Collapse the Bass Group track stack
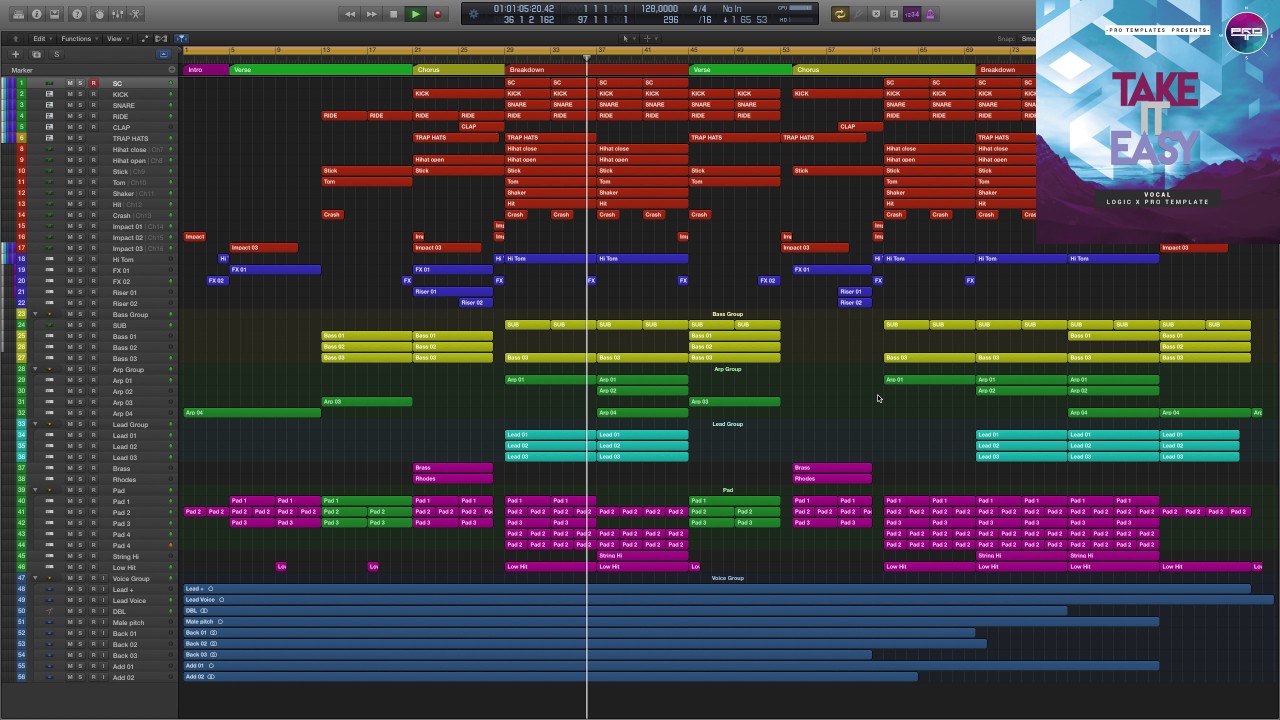The image size is (1280, 720). point(35,315)
